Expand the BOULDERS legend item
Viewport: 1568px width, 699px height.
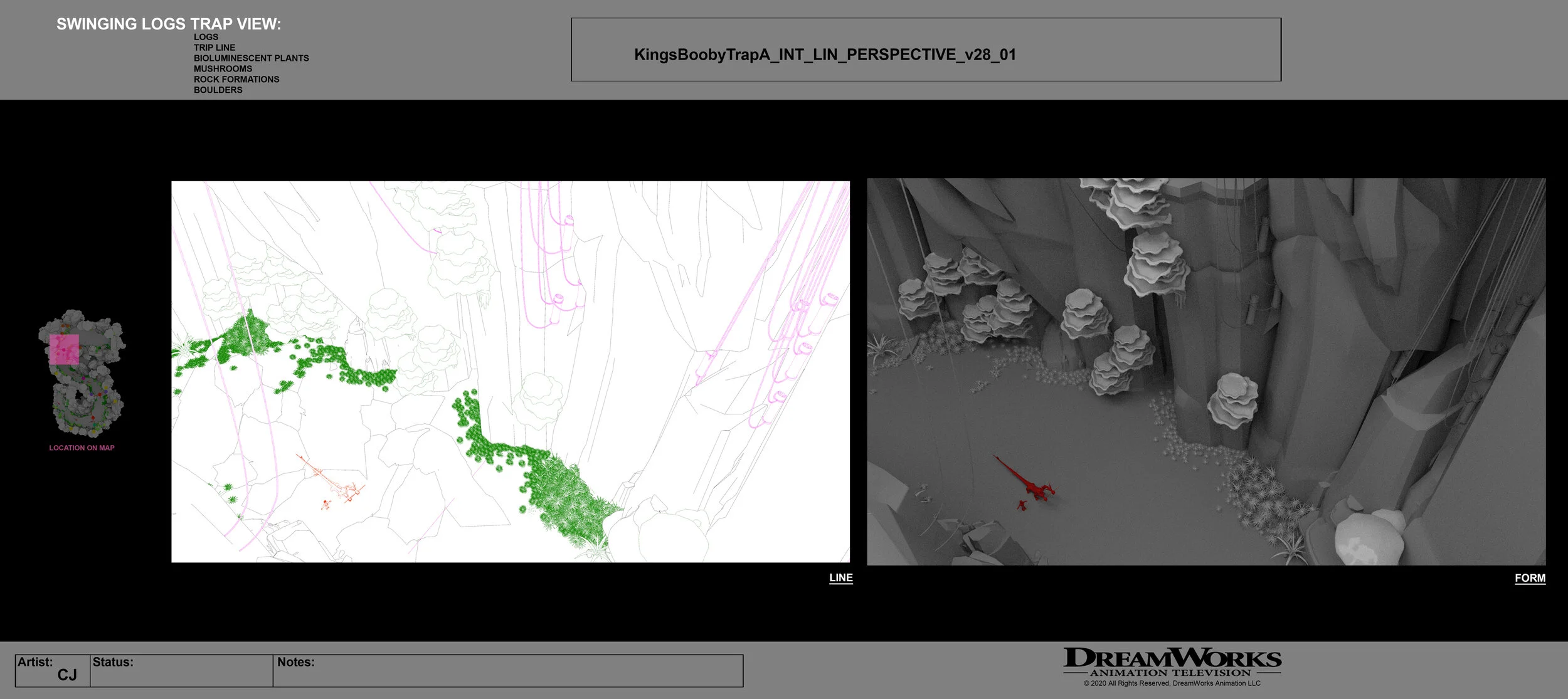click(x=218, y=90)
